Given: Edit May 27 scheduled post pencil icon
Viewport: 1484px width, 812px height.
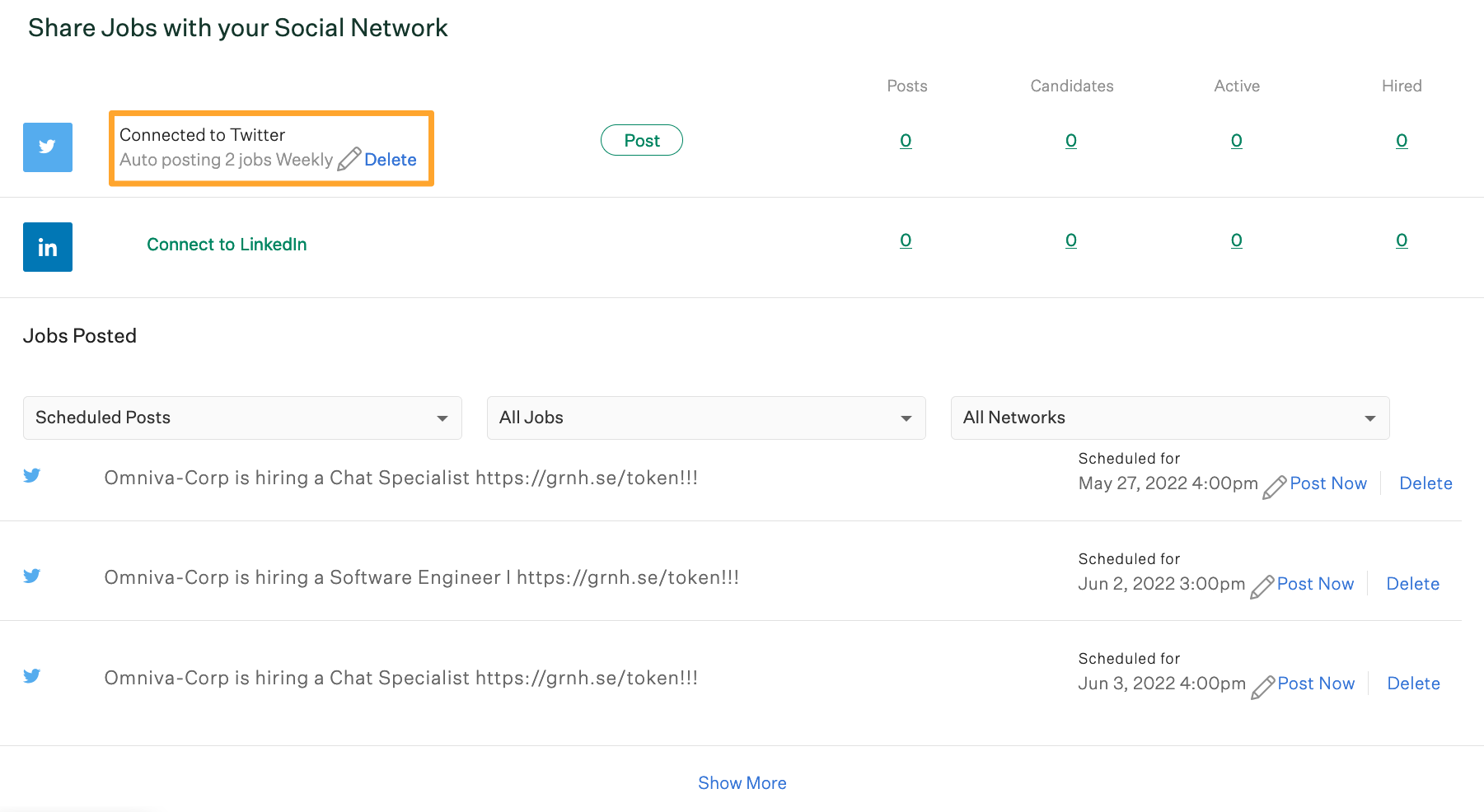Looking at the screenshot, I should 1274,487.
